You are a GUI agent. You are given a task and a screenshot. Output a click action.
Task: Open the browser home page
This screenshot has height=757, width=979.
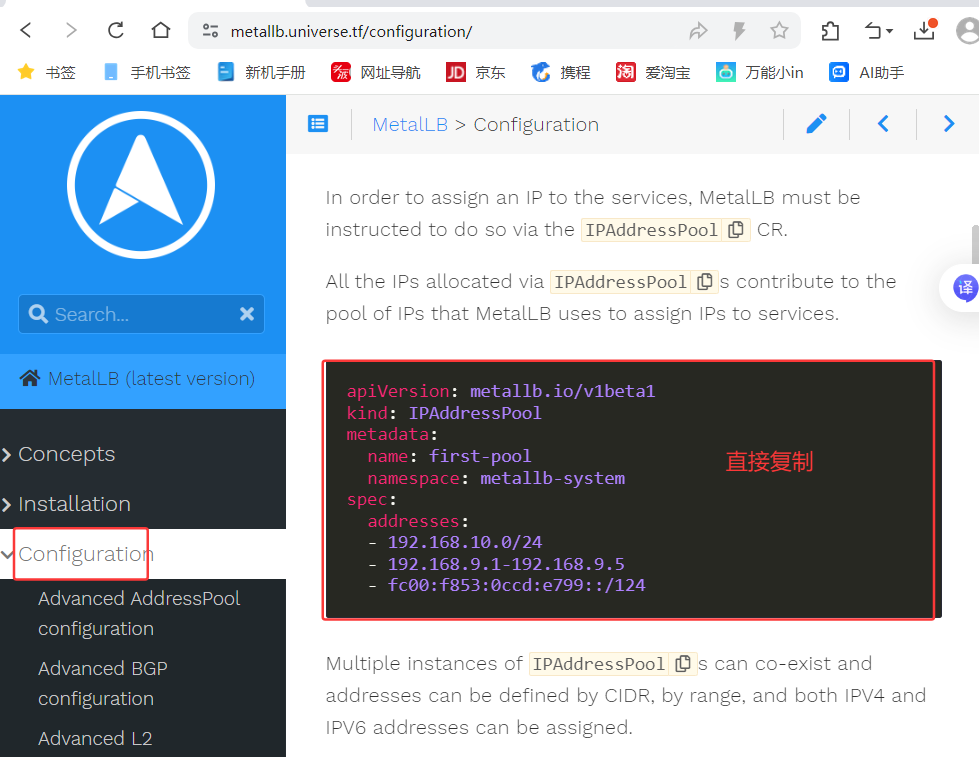tap(160, 30)
